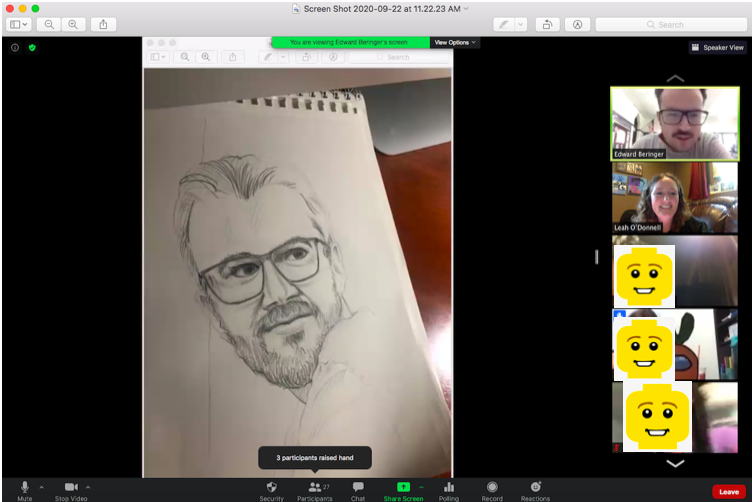Leave the meeting with the red Leave button

(728, 492)
